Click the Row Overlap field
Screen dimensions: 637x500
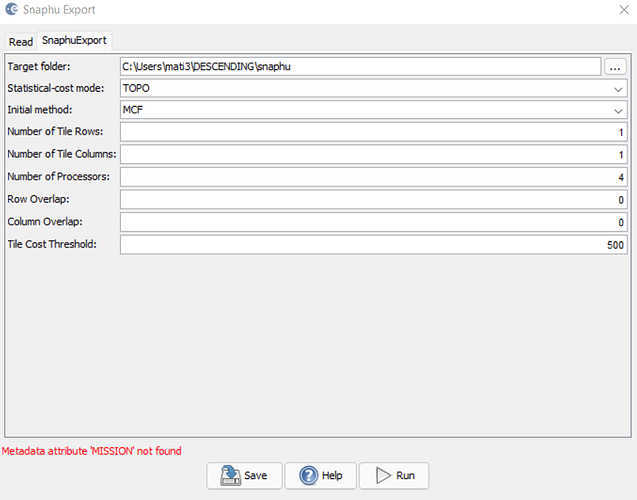pos(373,200)
